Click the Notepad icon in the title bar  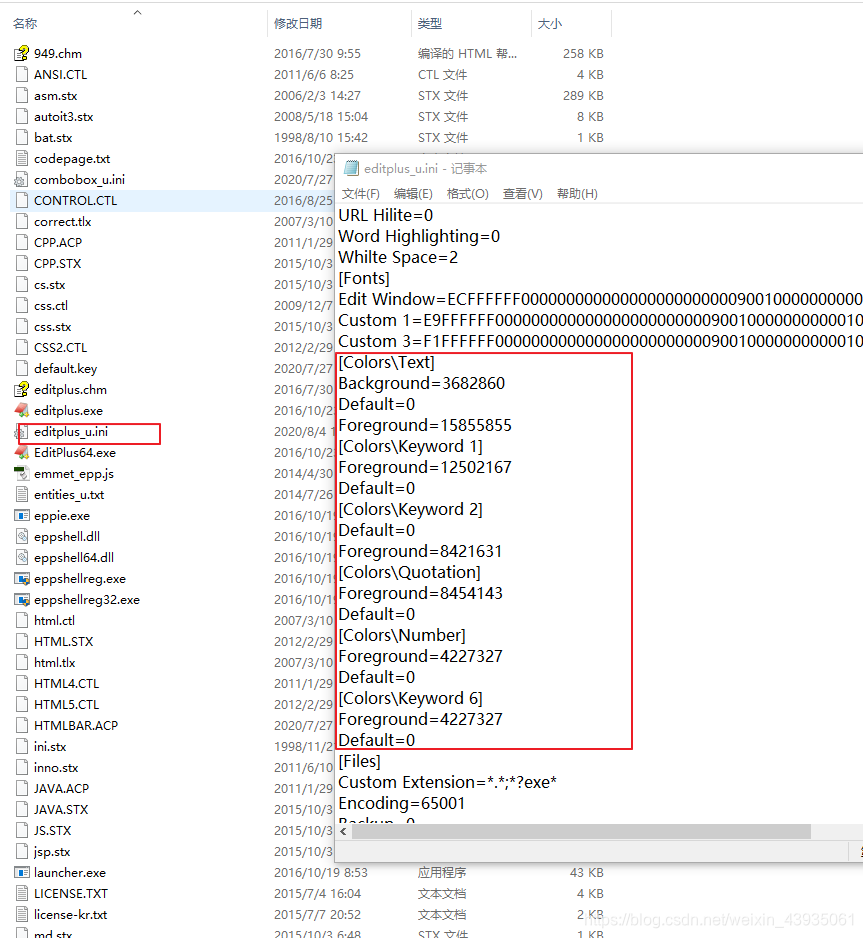click(351, 169)
